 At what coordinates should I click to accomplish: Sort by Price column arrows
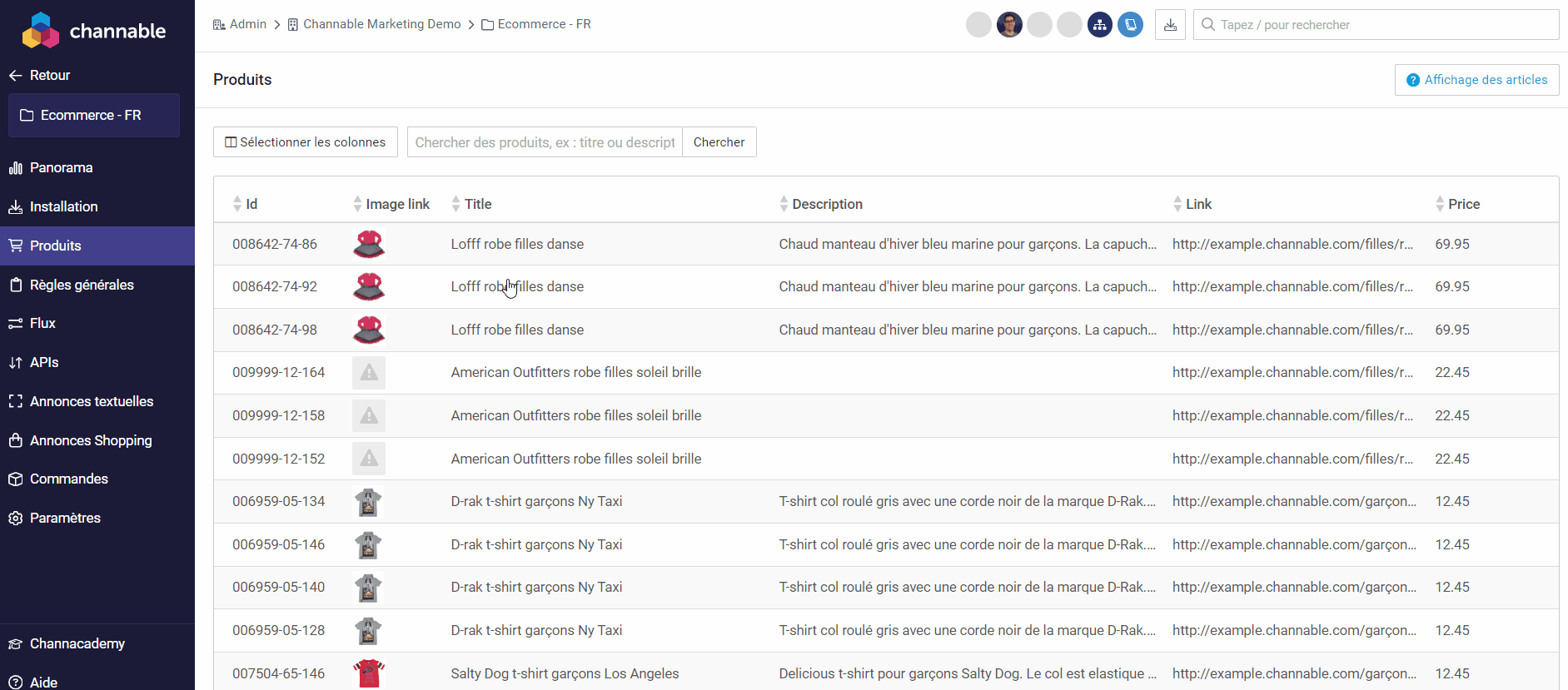pos(1440,204)
